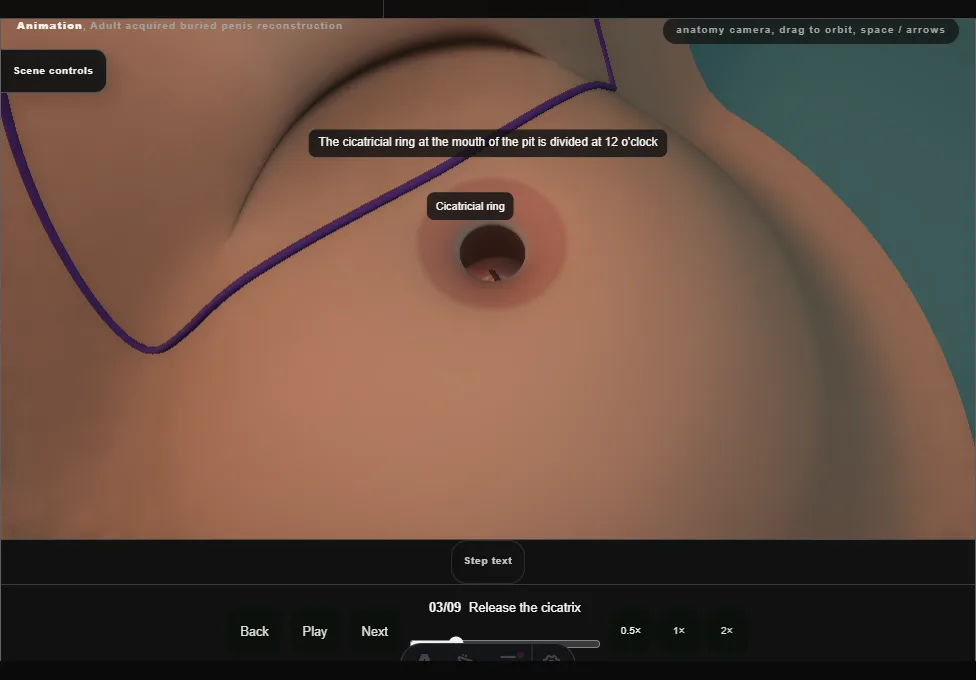976x680 pixels.
Task: Toggle the Step text button
Action: click(487, 561)
